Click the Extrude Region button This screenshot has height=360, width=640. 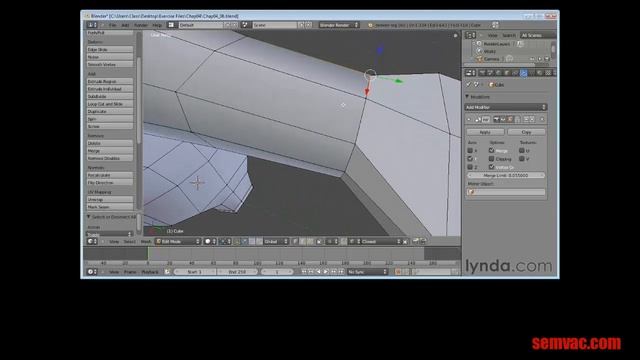tap(110, 81)
